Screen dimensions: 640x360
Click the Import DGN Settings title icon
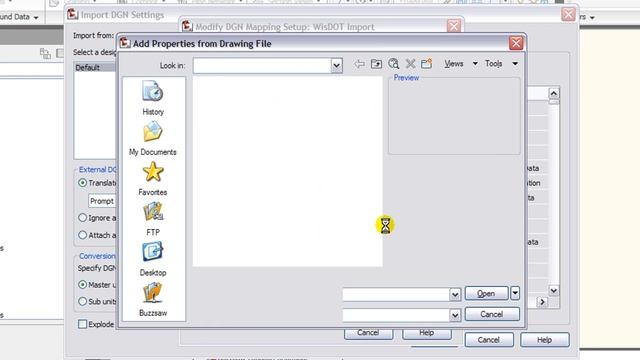click(73, 14)
